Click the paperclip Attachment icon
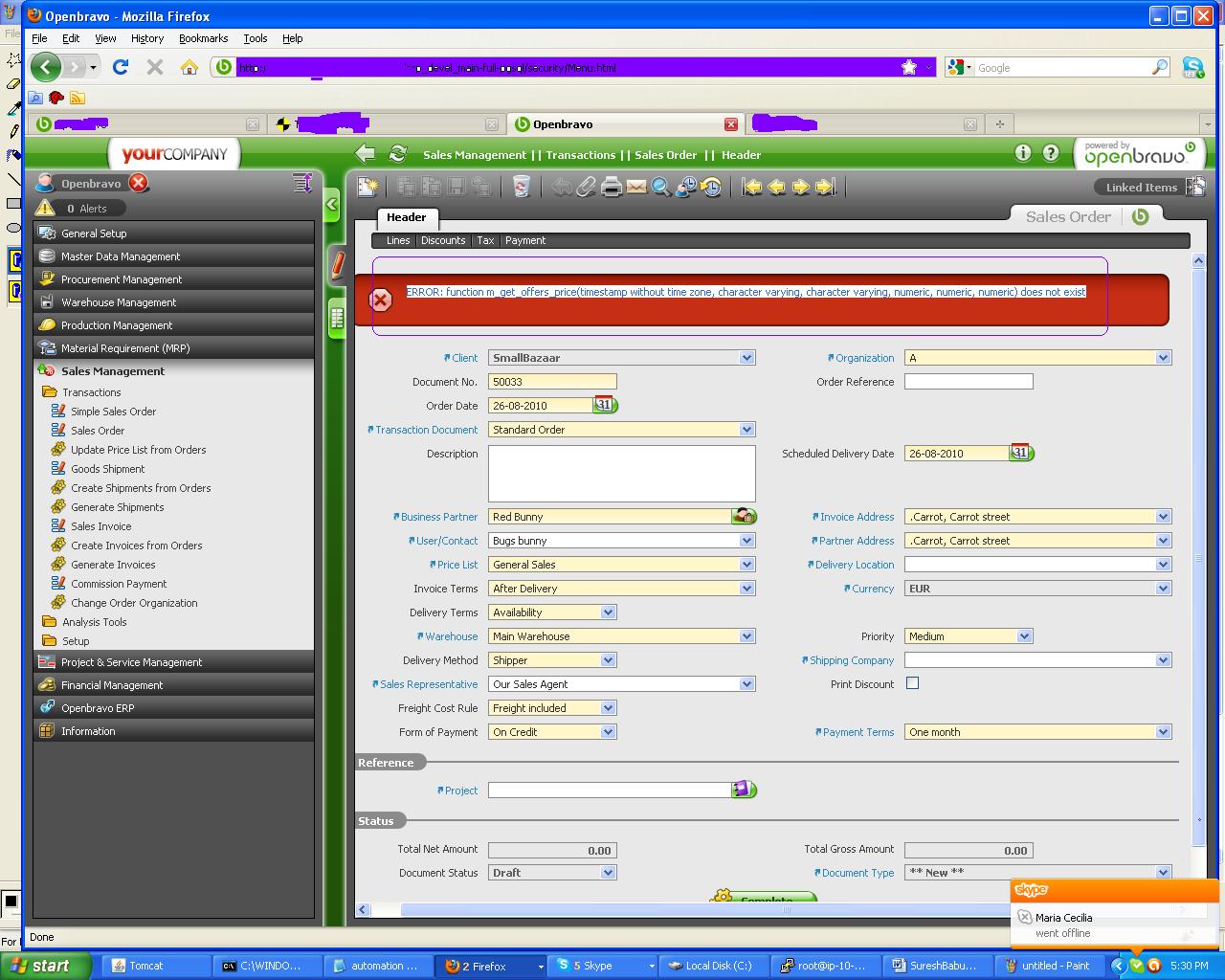1225x980 pixels. point(586,187)
